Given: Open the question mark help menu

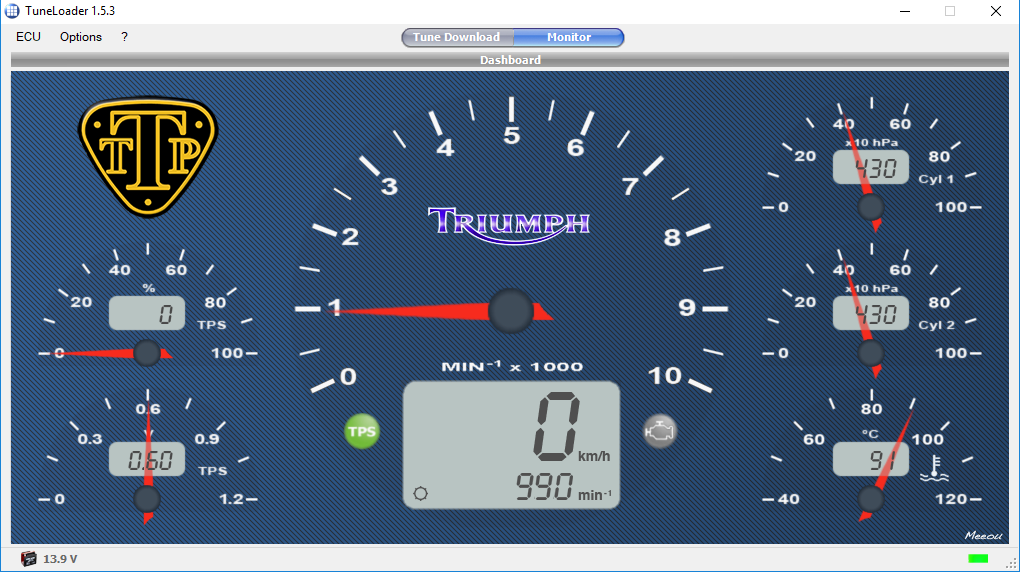Looking at the screenshot, I should (124, 37).
